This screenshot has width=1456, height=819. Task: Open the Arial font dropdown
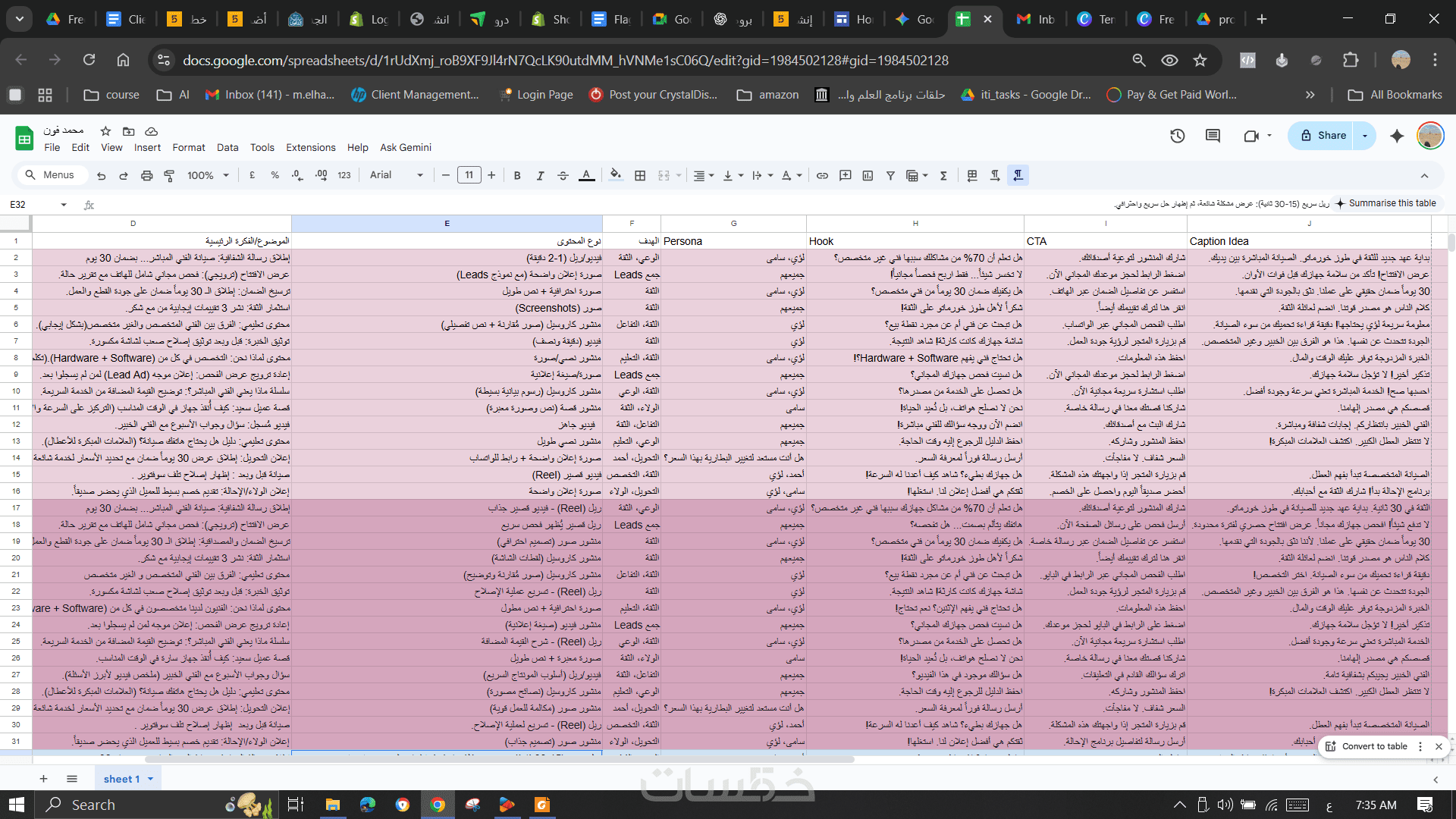coord(396,175)
